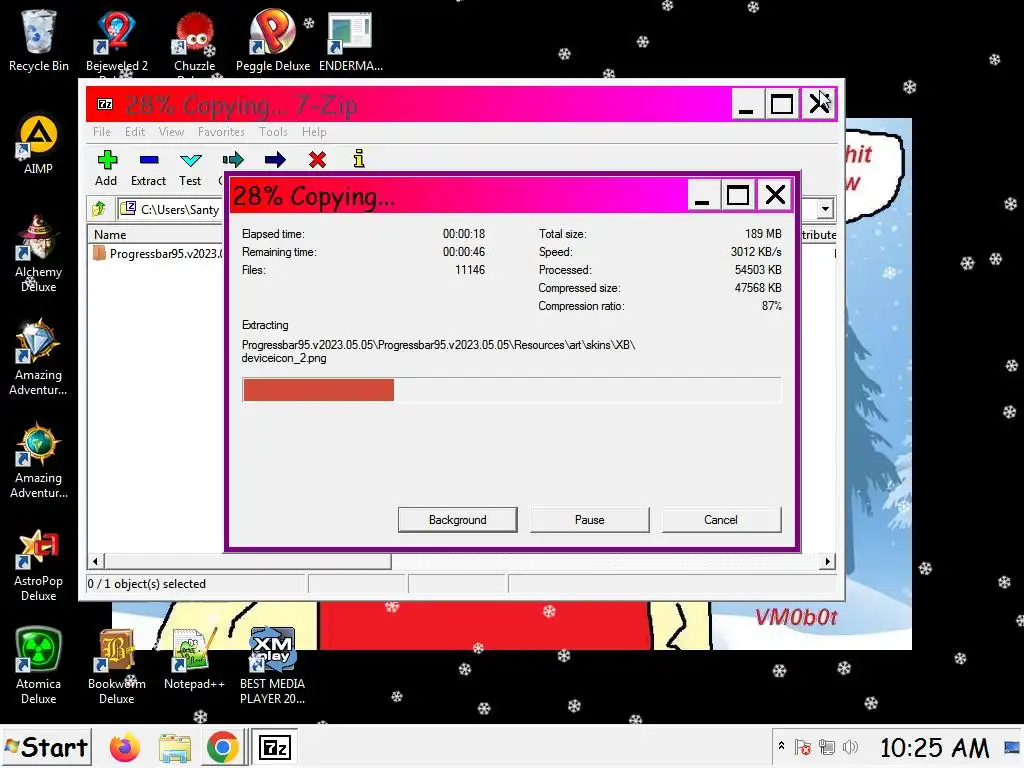Launch Firefox from the taskbar
This screenshot has height=768, width=1024.
click(x=125, y=748)
